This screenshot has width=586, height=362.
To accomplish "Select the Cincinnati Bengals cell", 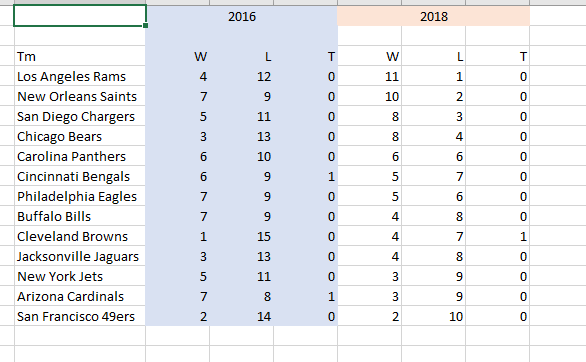I will tap(80, 176).
